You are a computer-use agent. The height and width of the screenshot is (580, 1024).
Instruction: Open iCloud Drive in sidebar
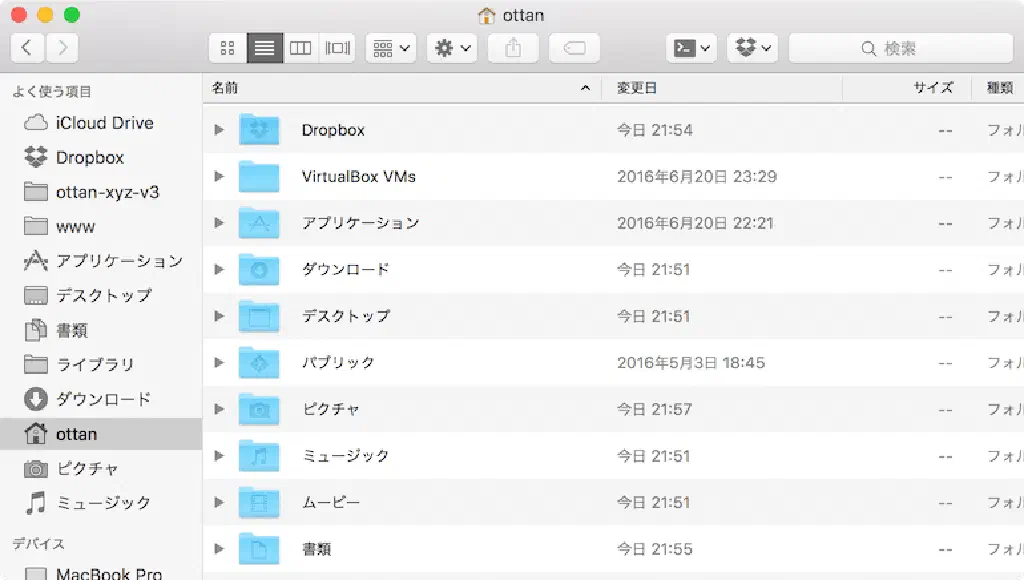coord(104,123)
